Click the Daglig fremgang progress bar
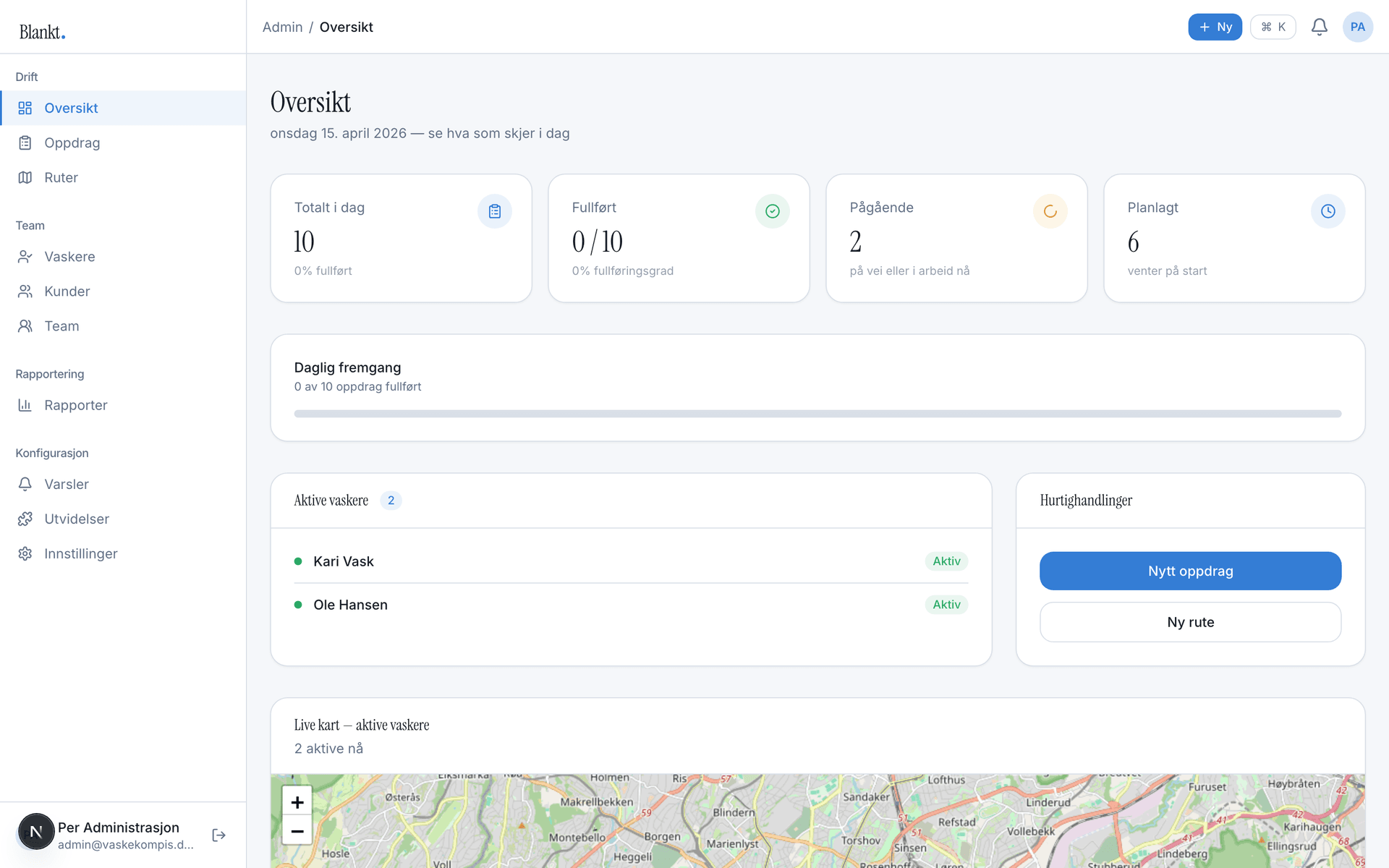 (x=816, y=413)
